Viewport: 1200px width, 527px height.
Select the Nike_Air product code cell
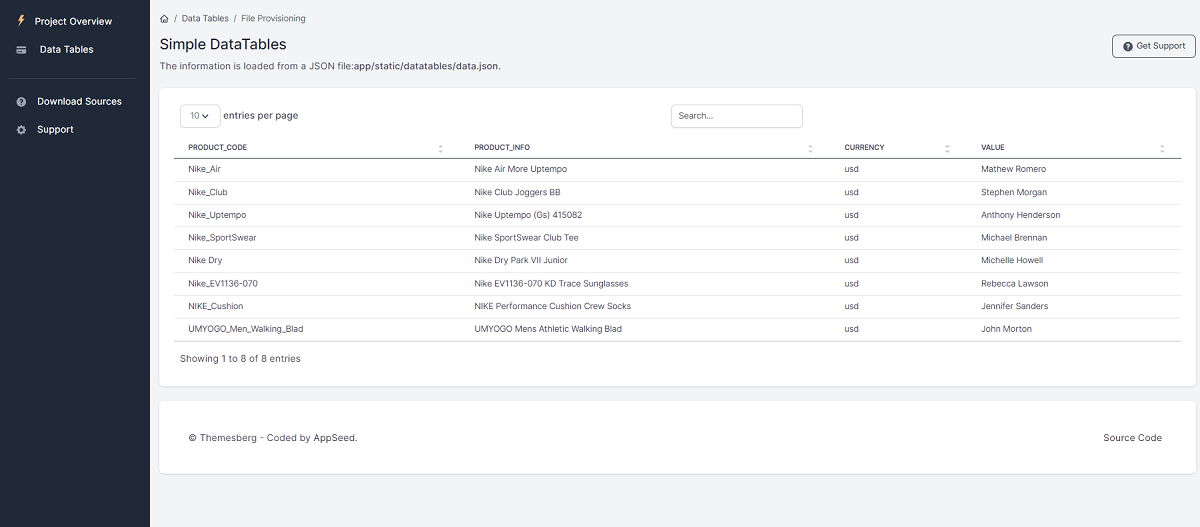pyautogui.click(x=204, y=169)
